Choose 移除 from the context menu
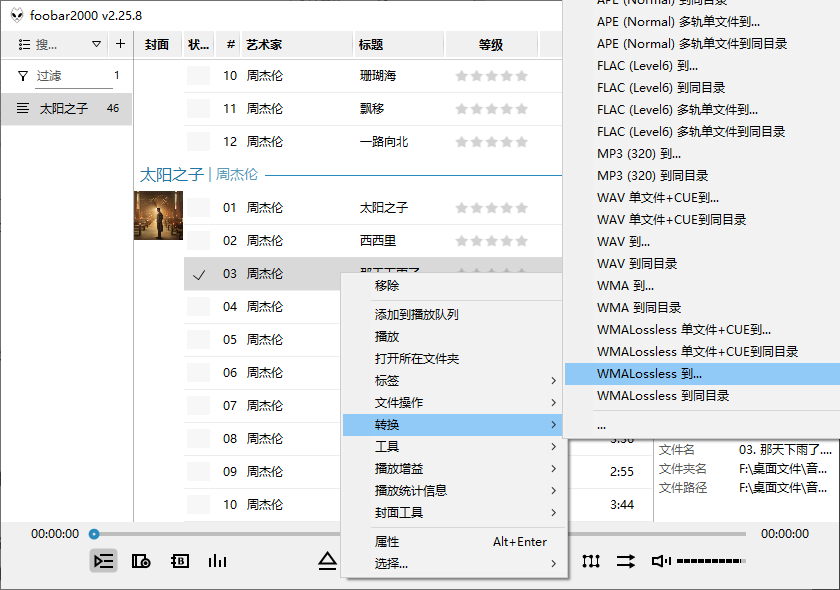The height and width of the screenshot is (590, 840). coord(452,286)
